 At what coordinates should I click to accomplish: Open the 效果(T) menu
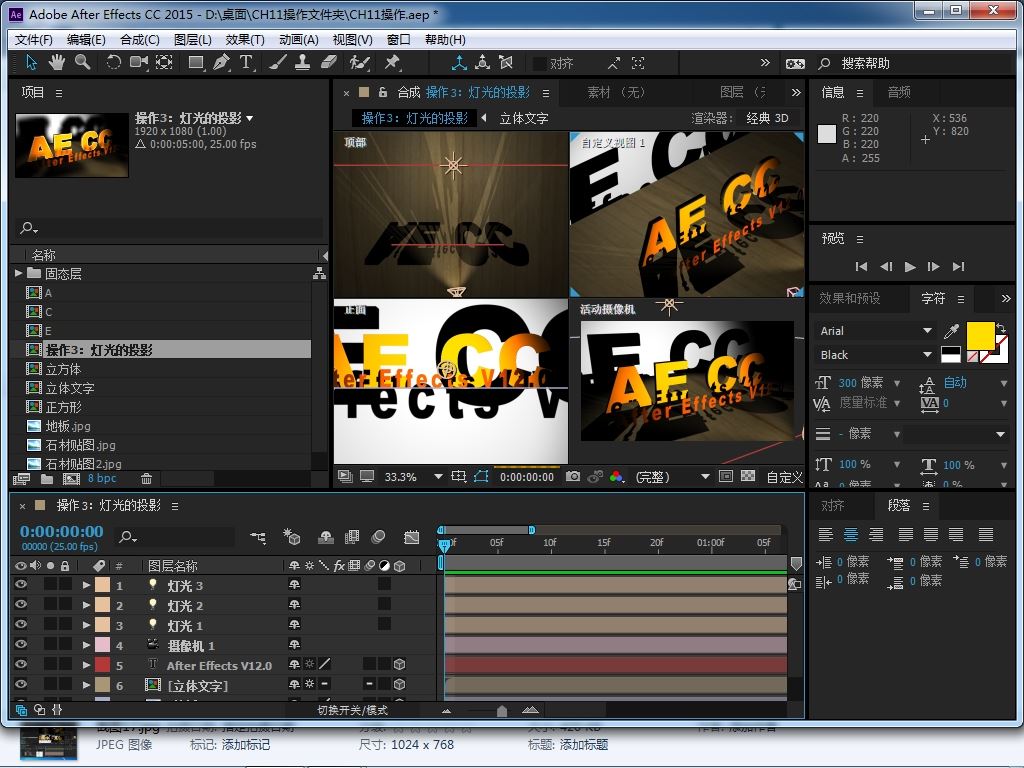(245, 40)
